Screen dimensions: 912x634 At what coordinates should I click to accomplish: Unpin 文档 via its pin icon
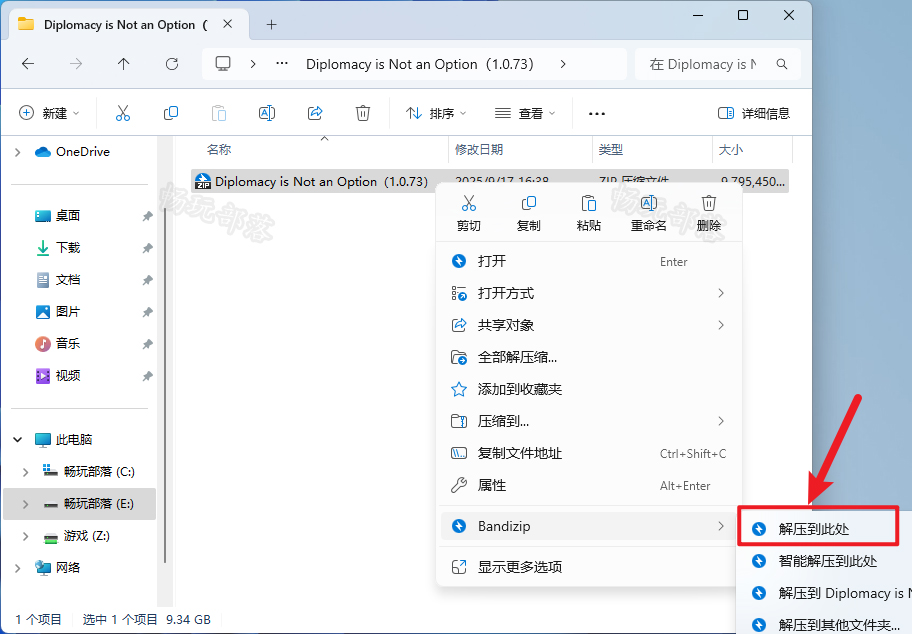click(x=148, y=280)
